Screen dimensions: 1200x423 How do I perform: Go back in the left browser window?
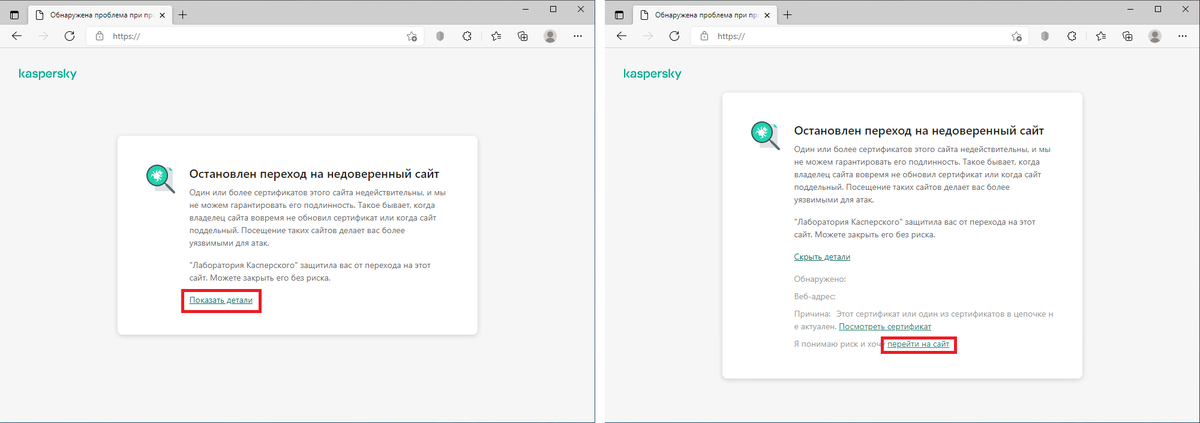17,36
